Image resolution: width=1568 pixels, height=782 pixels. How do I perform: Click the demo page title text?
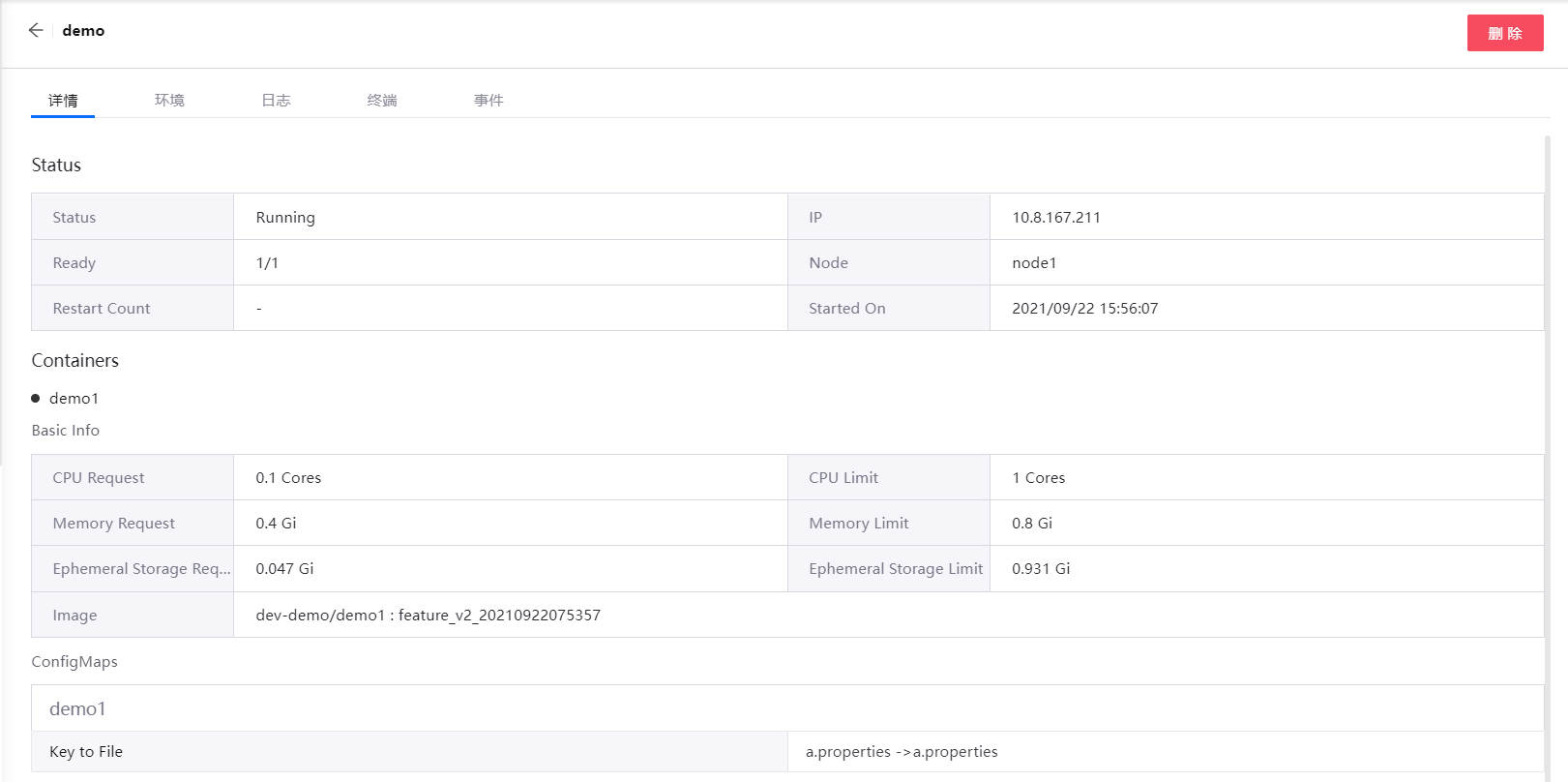click(83, 31)
